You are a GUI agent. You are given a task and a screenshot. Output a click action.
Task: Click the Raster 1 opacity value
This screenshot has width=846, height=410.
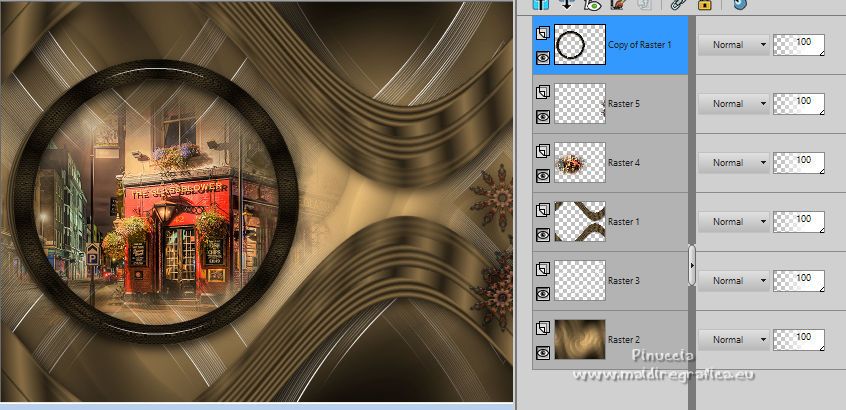click(799, 222)
